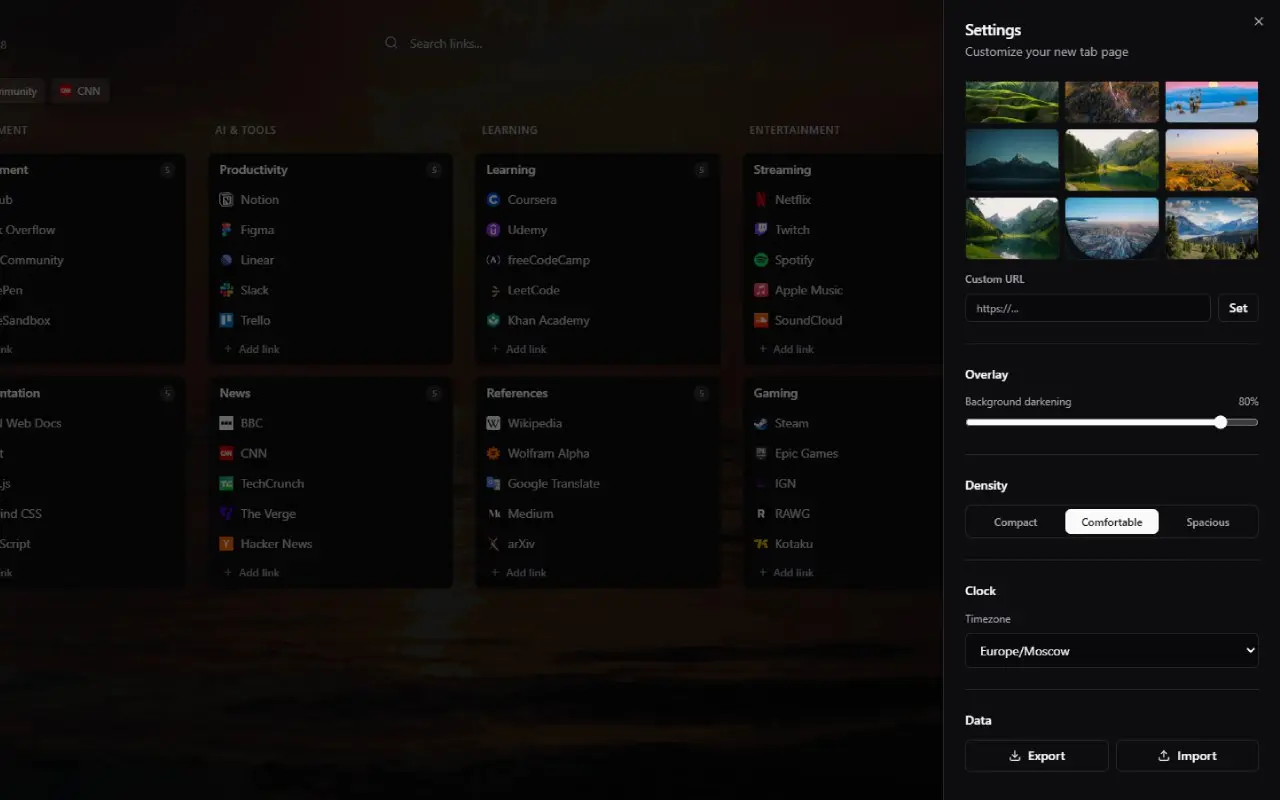Viewport: 1280px width, 800px height.
Task: Select Comfortable density option
Action: tap(1112, 522)
